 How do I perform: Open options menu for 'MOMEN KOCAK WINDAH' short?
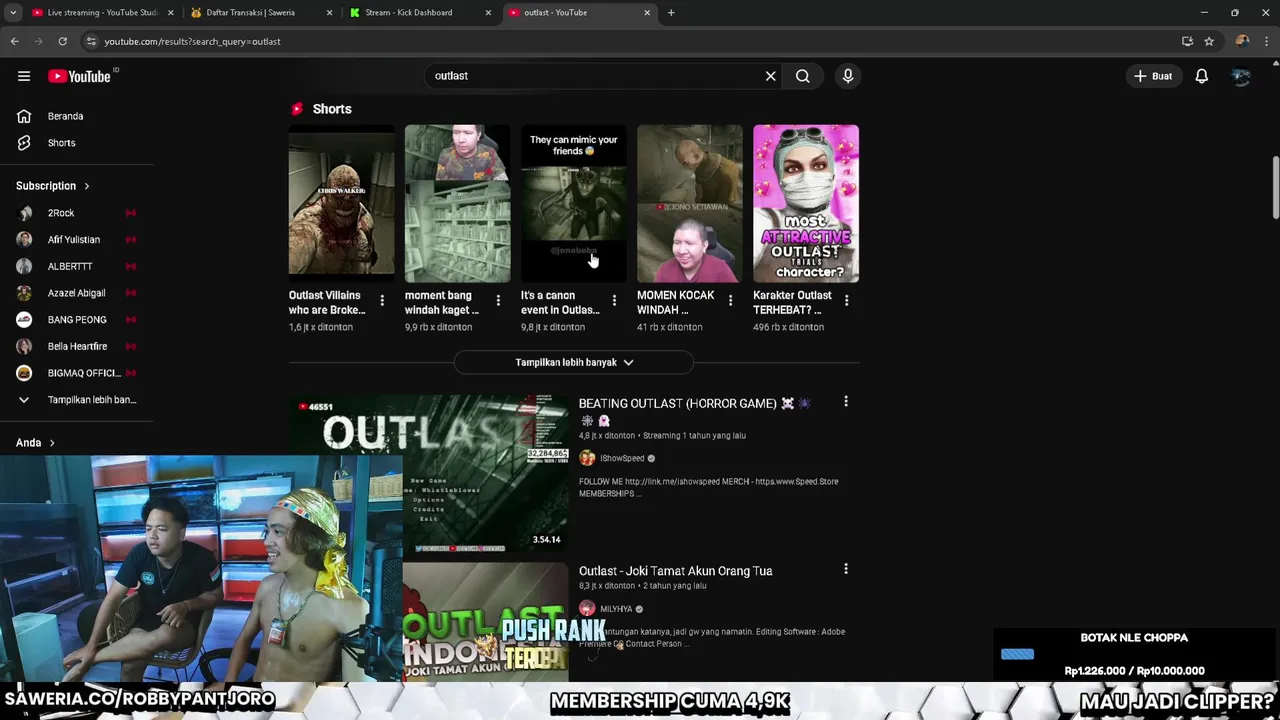pos(730,300)
